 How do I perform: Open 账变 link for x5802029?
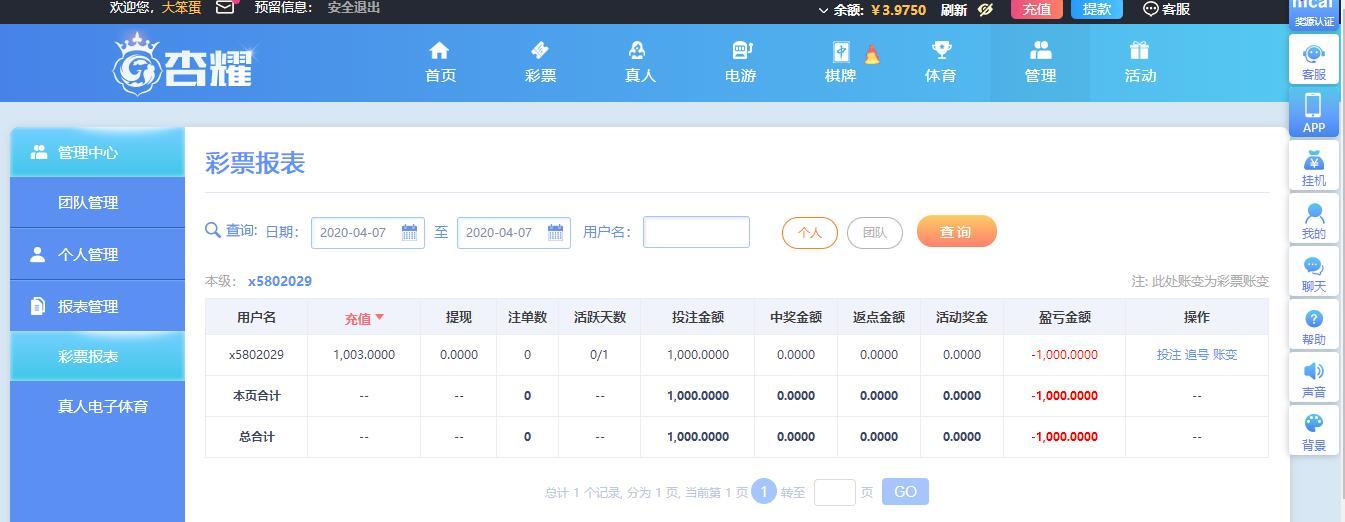(x=1225, y=355)
